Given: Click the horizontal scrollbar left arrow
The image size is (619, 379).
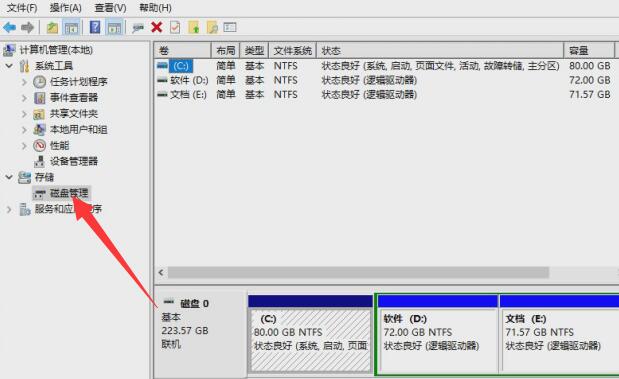Looking at the screenshot, I should [161, 272].
